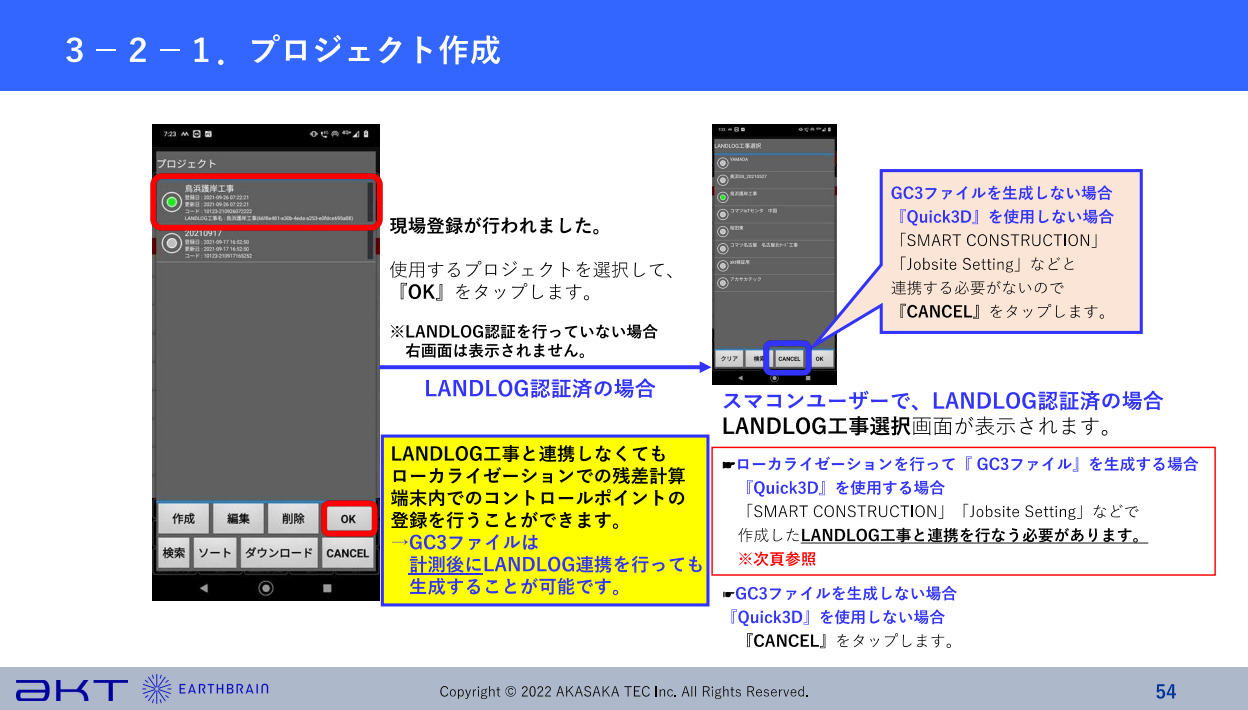Select the 20210917 project radio button
Image resolution: width=1248 pixels, height=710 pixels.
tap(172, 243)
